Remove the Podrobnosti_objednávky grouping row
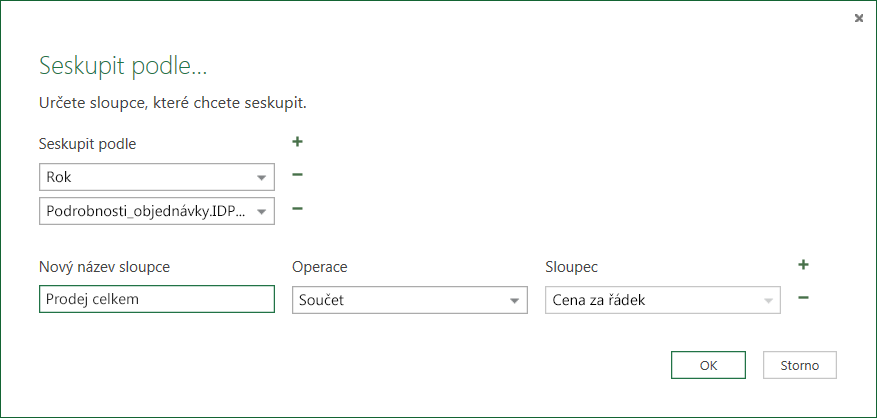Viewport: 877px width, 418px height. coord(298,209)
